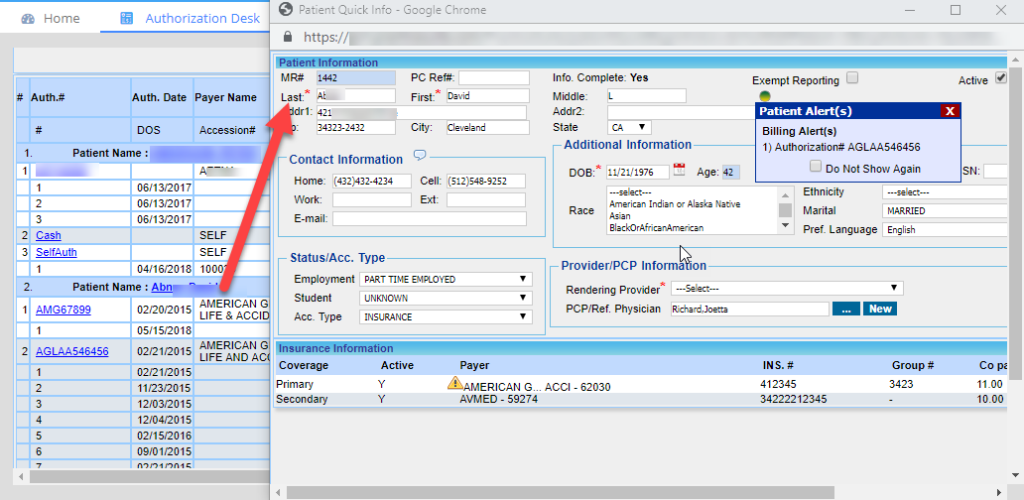The height and width of the screenshot is (500, 1024).
Task: Click the Zip code field
Action: [356, 127]
